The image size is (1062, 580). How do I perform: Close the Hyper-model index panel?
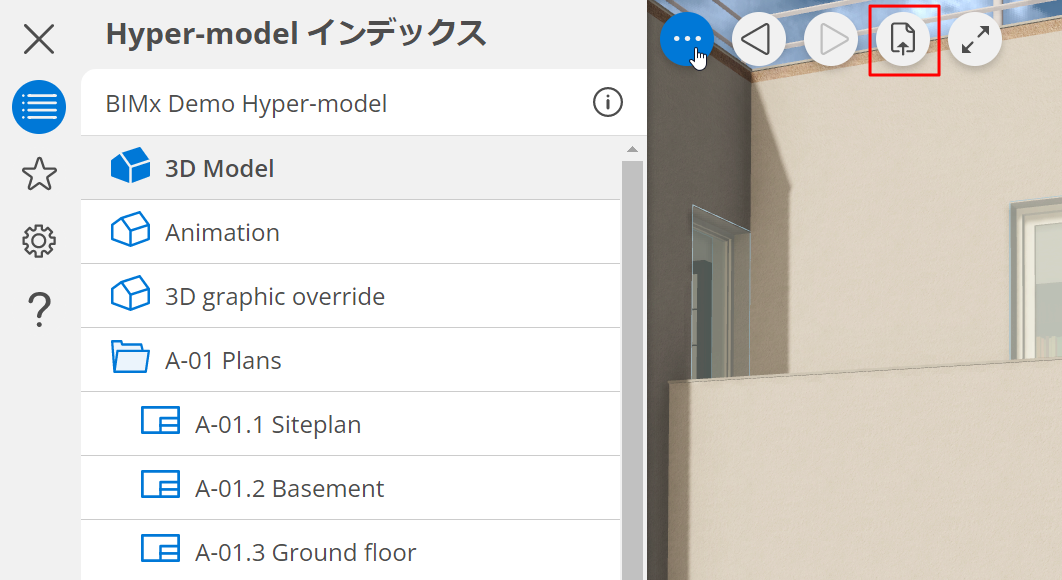[39, 39]
